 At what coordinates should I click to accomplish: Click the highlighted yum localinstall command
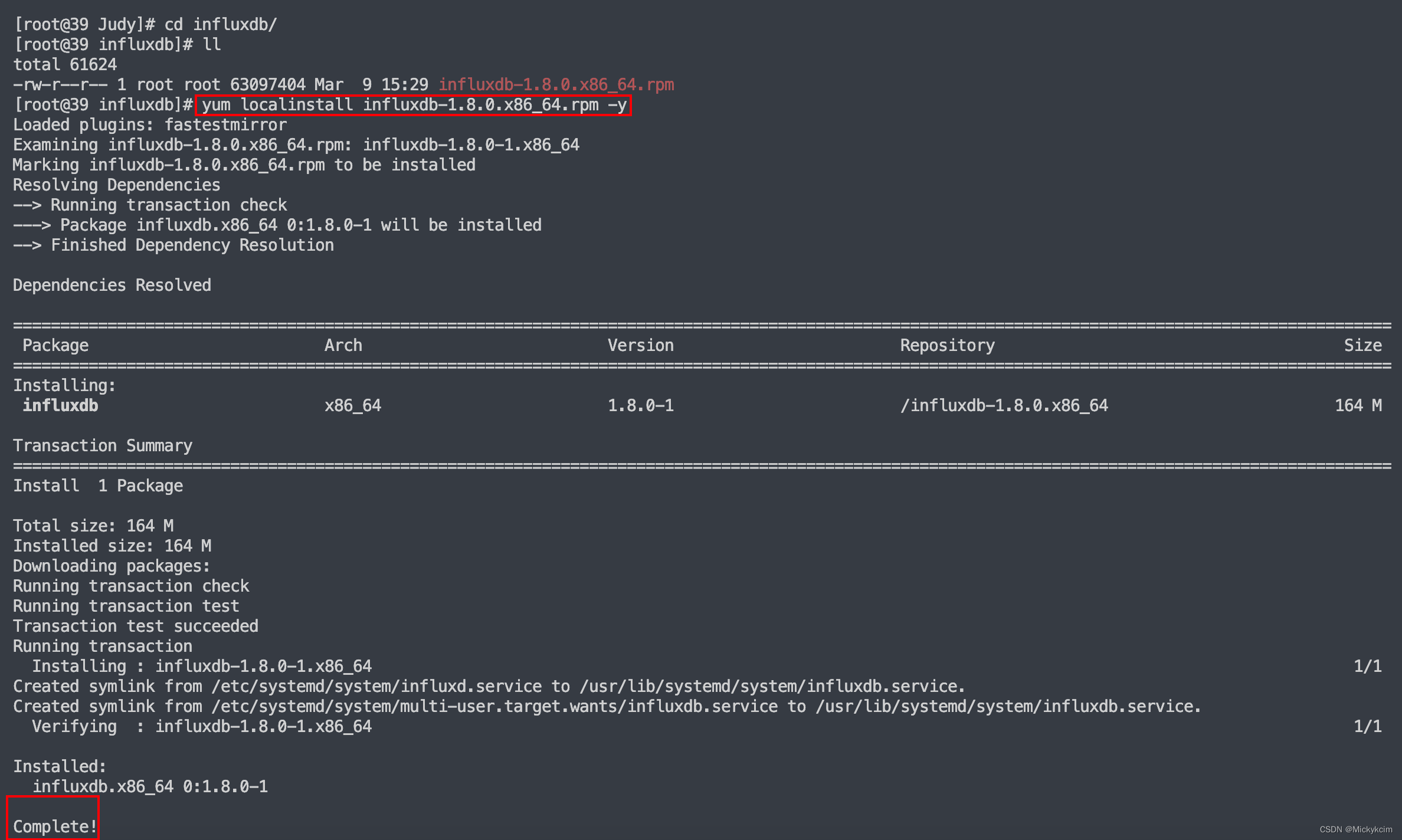tap(413, 105)
